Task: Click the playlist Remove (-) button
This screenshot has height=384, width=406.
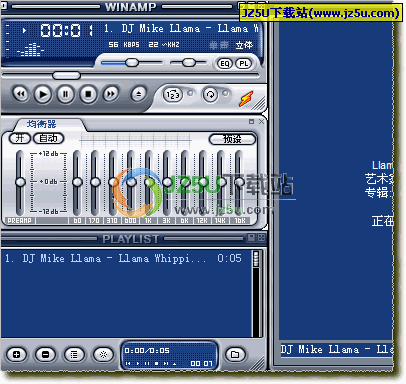Action: point(45,355)
